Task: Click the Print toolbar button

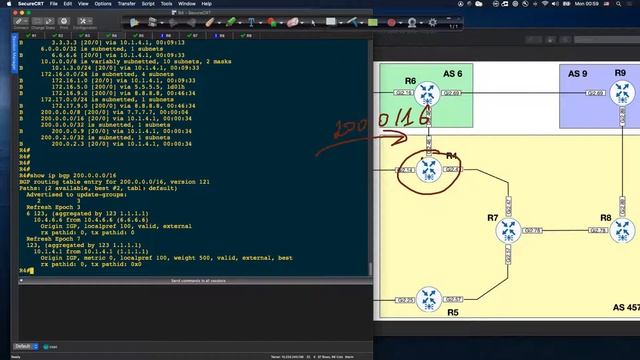Action: 64,23
